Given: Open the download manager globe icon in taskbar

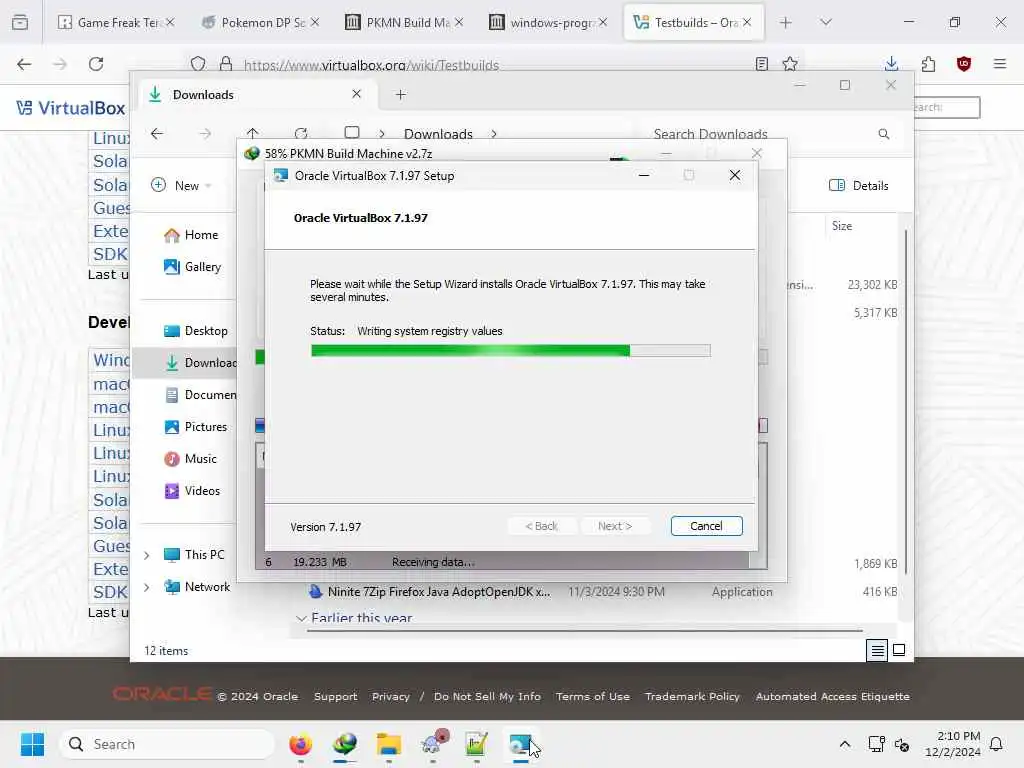Looking at the screenshot, I should 345,744.
